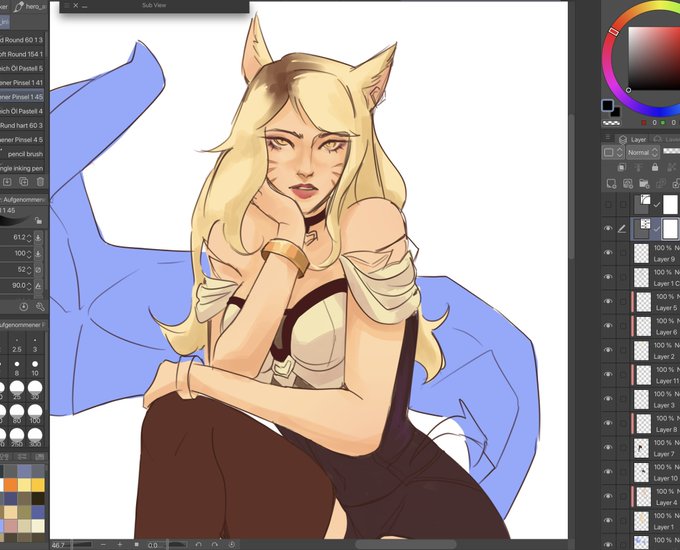Close the Sub View floating panel
Image resolution: width=680 pixels, height=550 pixels.
(x=76, y=5)
